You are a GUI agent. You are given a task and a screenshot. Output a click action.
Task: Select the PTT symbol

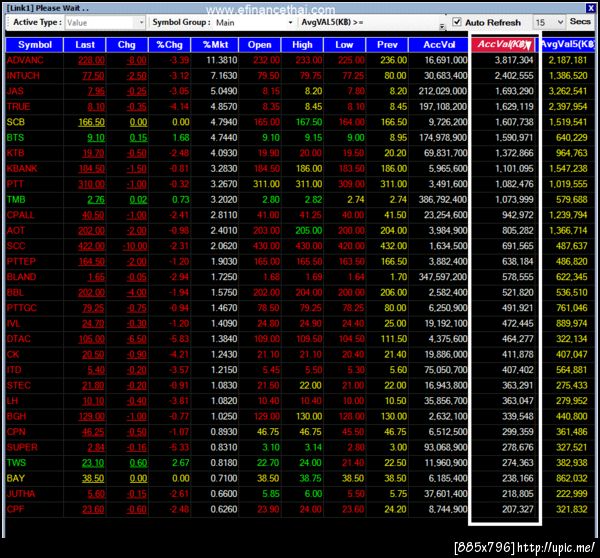[15, 184]
